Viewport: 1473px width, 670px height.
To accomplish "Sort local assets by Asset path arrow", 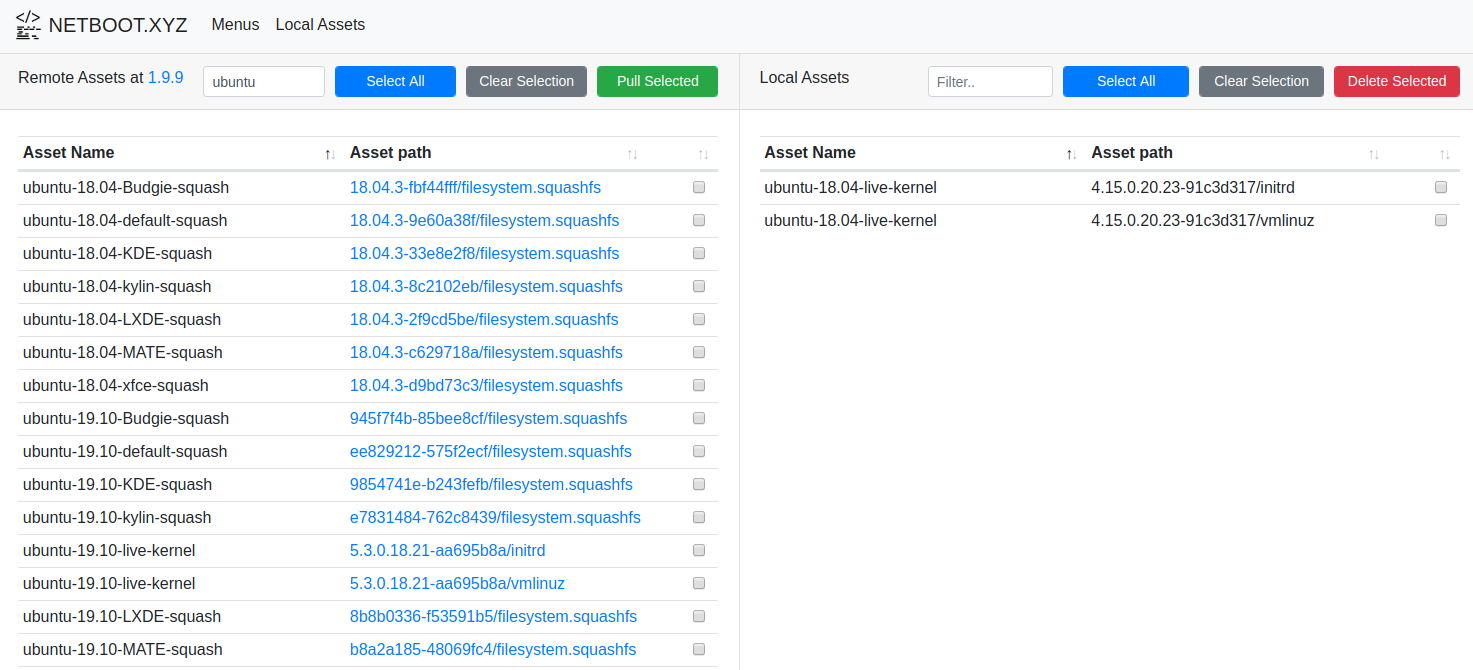I will [1373, 154].
